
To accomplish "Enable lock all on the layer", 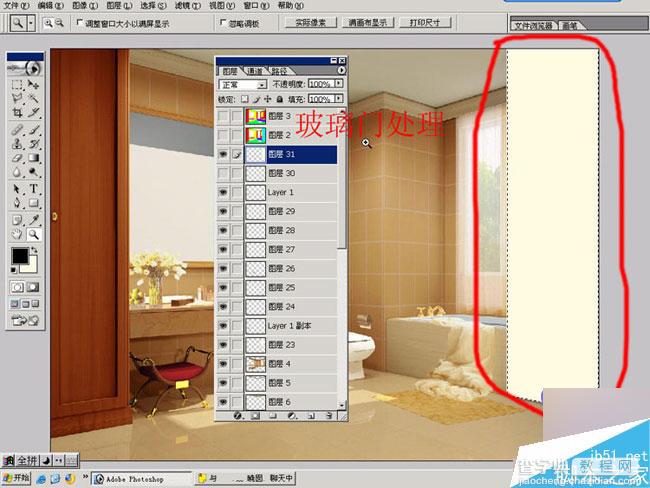I will (280, 99).
